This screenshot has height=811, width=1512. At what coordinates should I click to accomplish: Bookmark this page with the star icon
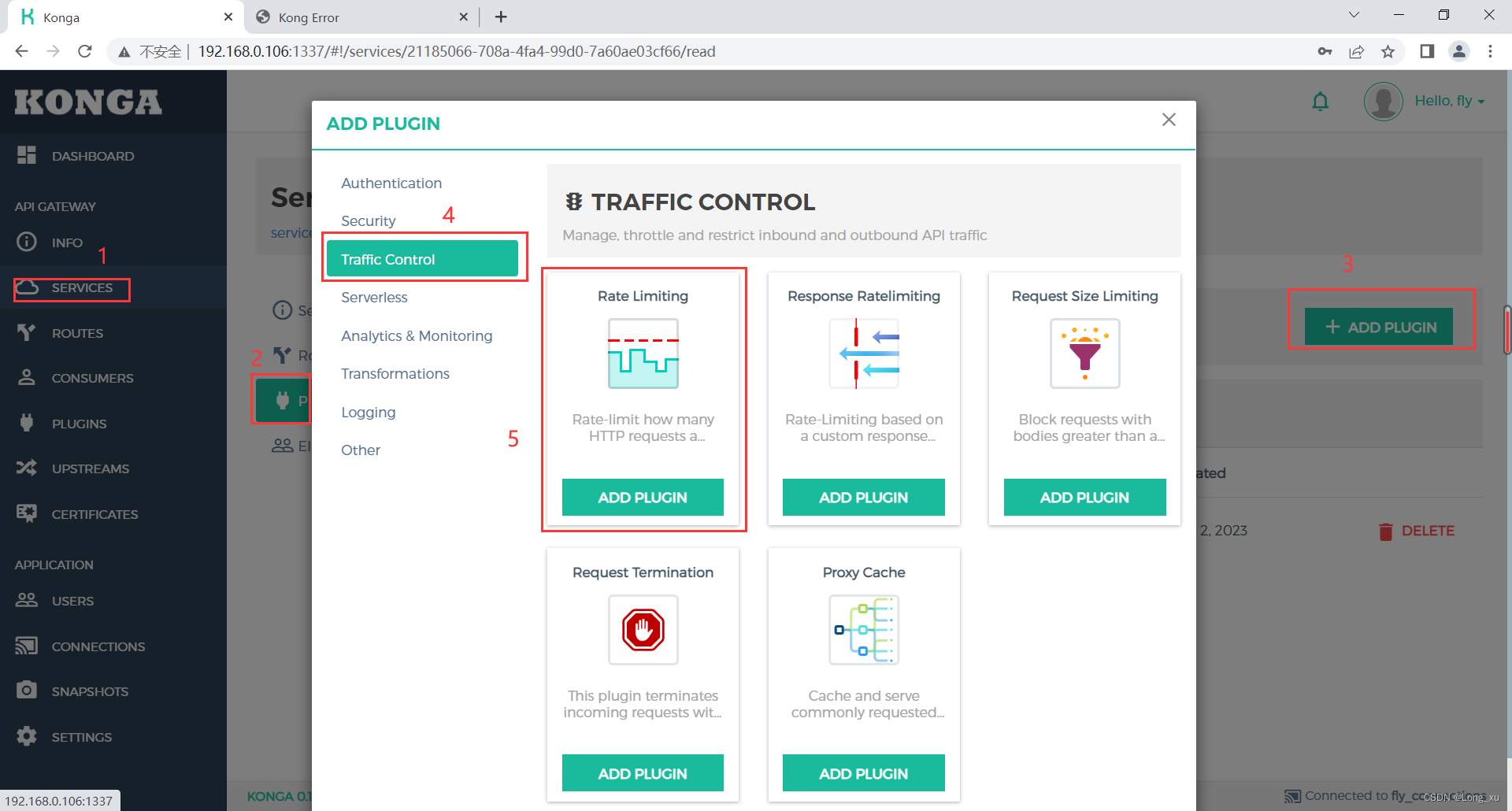(1388, 51)
